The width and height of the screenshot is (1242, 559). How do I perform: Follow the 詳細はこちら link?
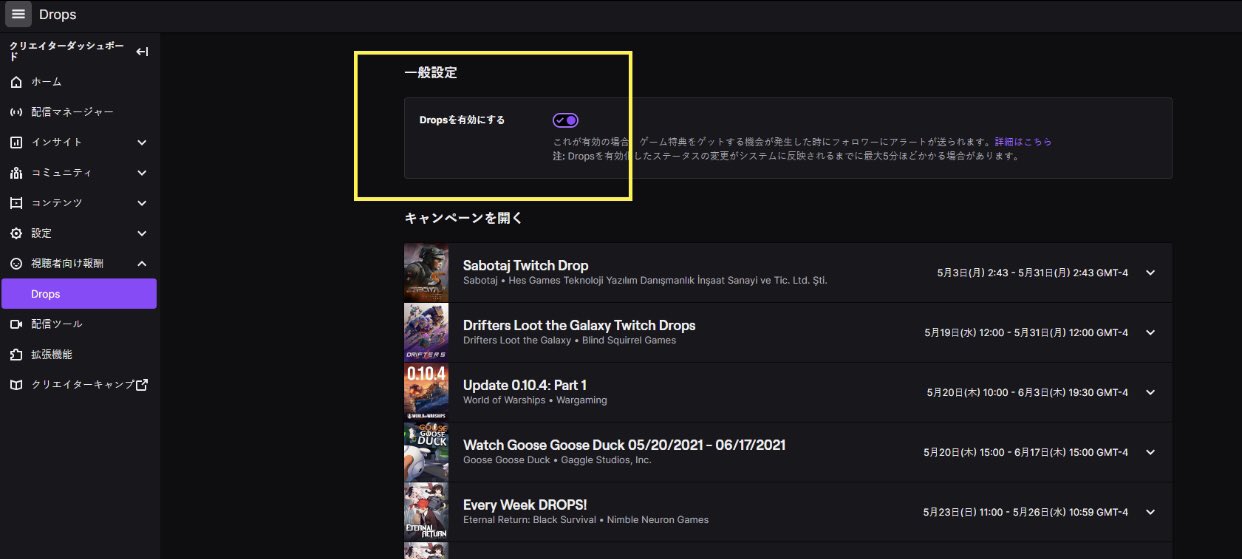pyautogui.click(x=1022, y=142)
